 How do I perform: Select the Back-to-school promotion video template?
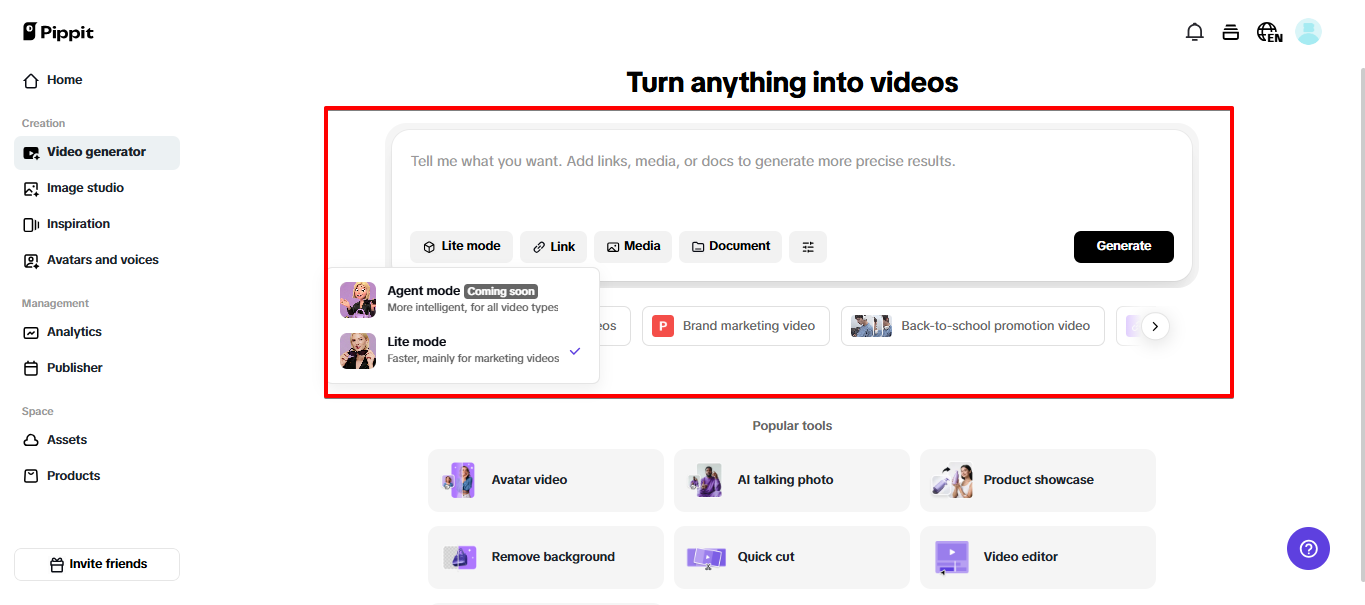[x=972, y=325]
